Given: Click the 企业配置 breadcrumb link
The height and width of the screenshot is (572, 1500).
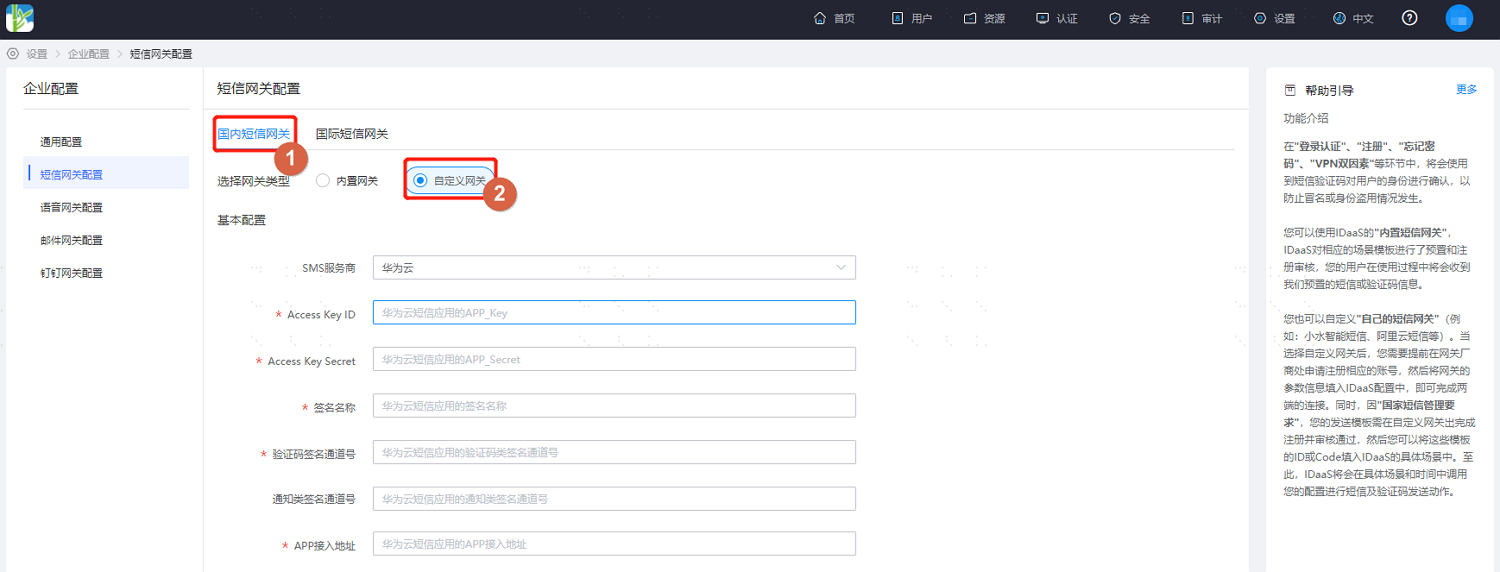Looking at the screenshot, I should coord(89,54).
